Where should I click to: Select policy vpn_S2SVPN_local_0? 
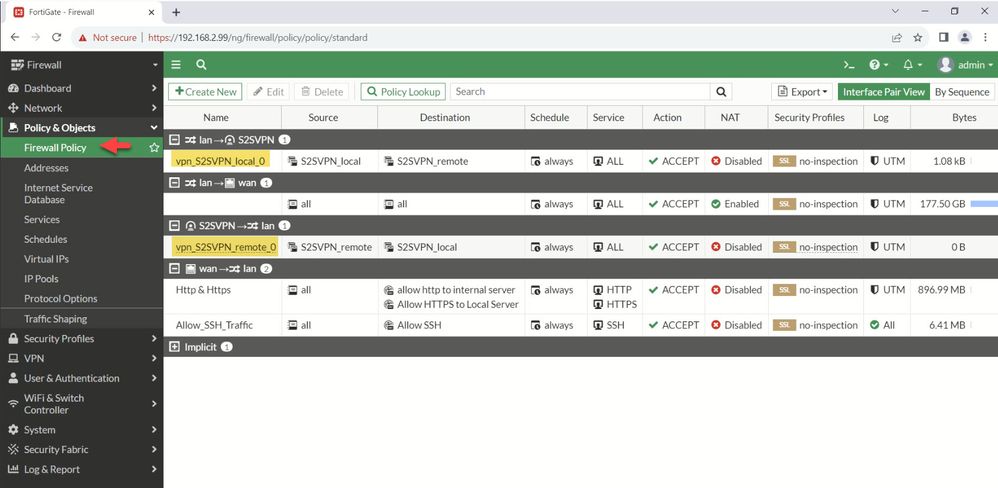pyautogui.click(x=220, y=161)
